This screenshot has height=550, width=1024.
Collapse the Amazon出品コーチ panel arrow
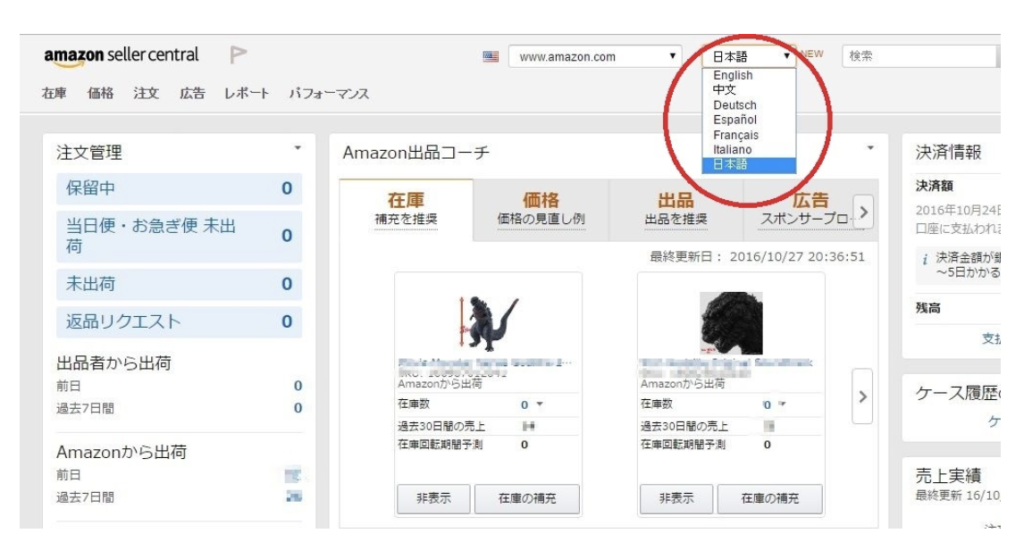point(870,148)
